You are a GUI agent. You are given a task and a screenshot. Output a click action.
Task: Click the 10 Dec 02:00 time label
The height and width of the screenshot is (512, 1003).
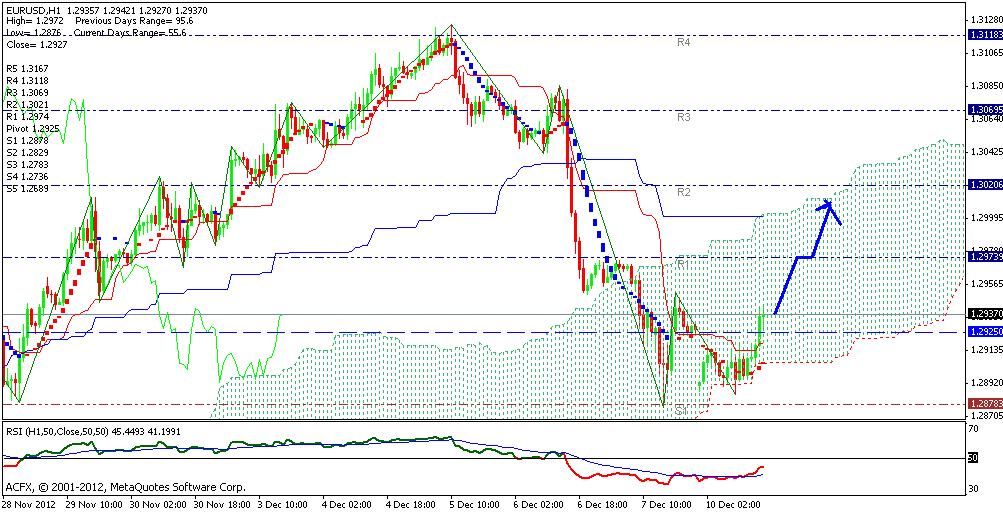pyautogui.click(x=732, y=505)
